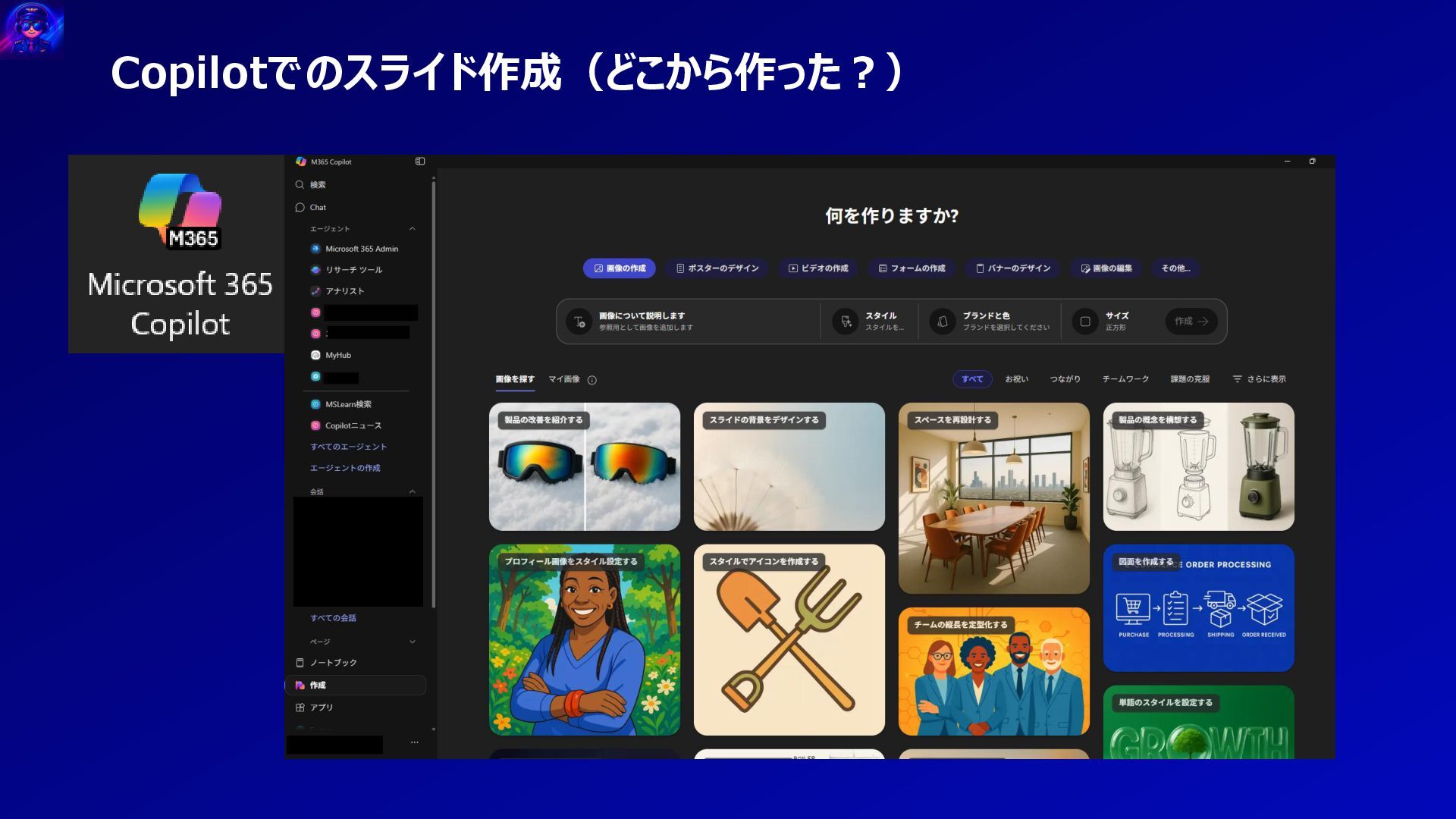Viewport: 1456px width, 819px height.
Task: Click the avatar image in the slide corner
Action: coord(32,29)
